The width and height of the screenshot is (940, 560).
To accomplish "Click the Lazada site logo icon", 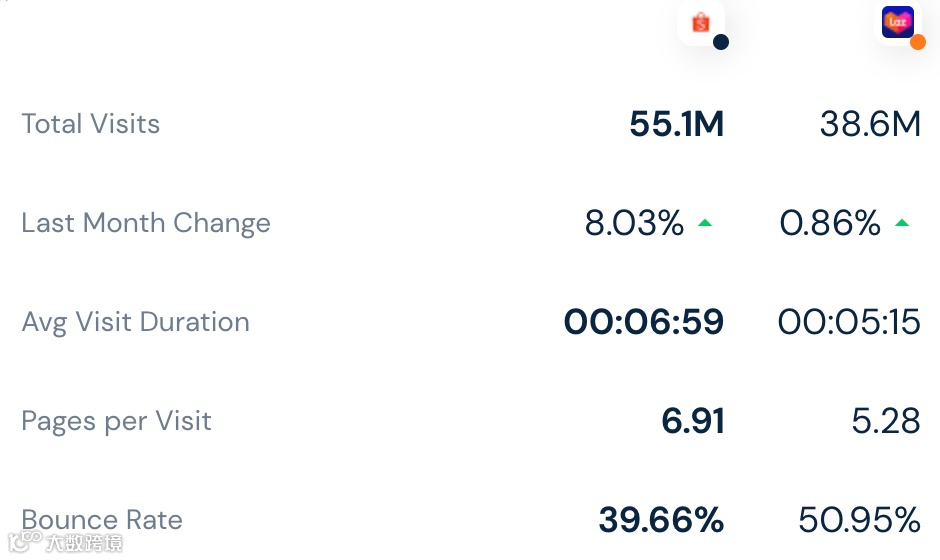I will click(x=897, y=22).
